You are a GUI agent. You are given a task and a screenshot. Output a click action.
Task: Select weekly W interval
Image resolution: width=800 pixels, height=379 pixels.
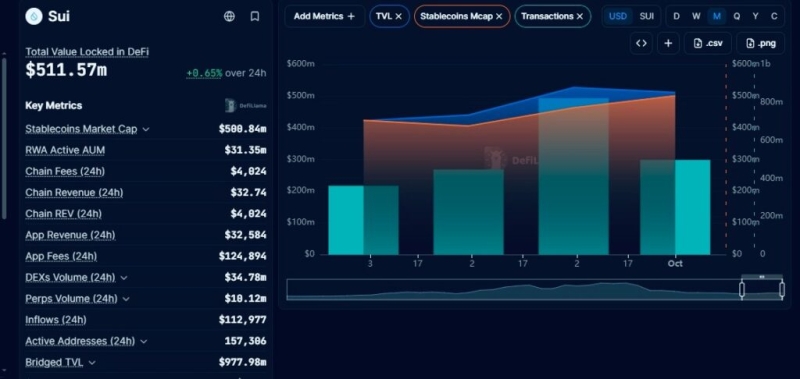696,16
